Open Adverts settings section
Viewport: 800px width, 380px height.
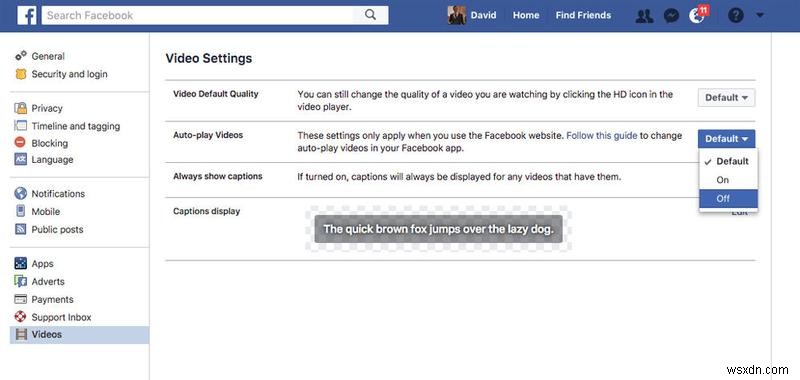pos(48,282)
